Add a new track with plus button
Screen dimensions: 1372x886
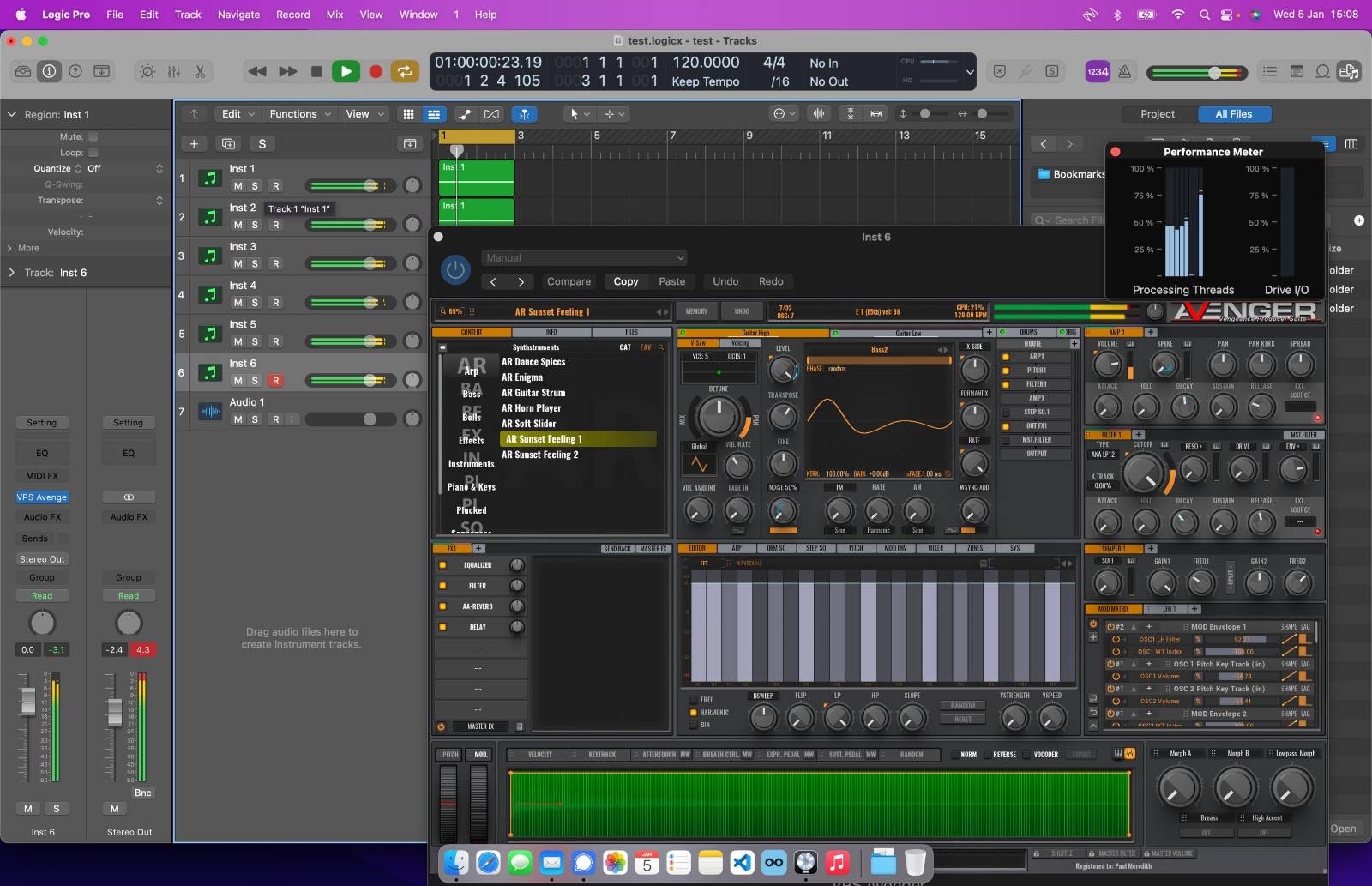tap(194, 144)
